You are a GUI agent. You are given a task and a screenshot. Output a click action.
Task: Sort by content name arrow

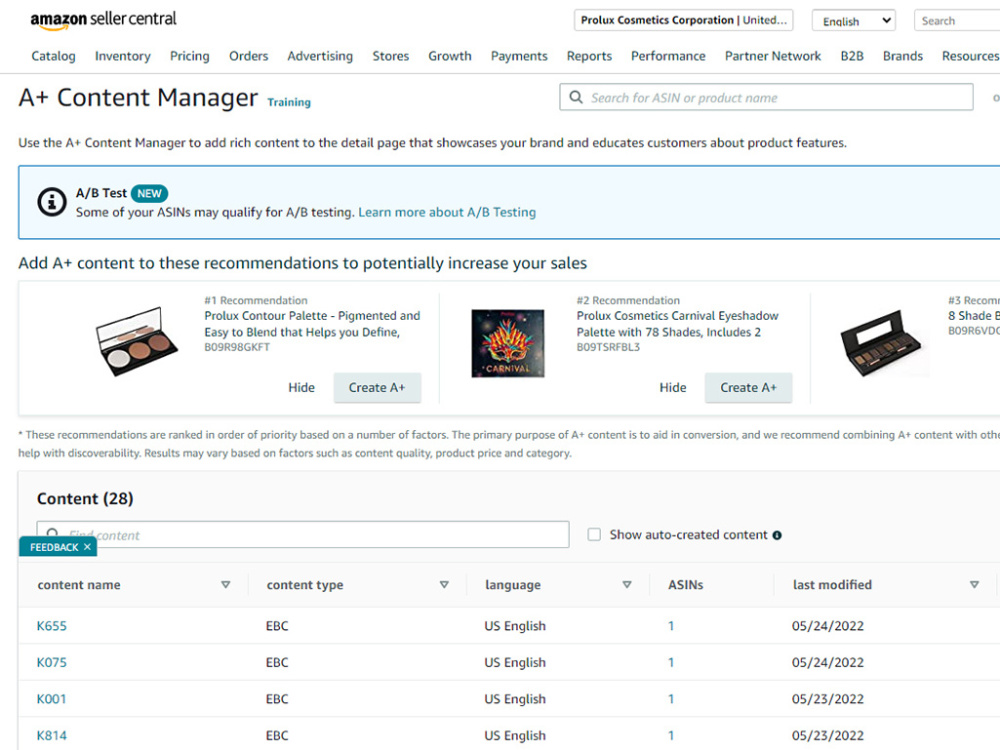pyautogui.click(x=226, y=585)
